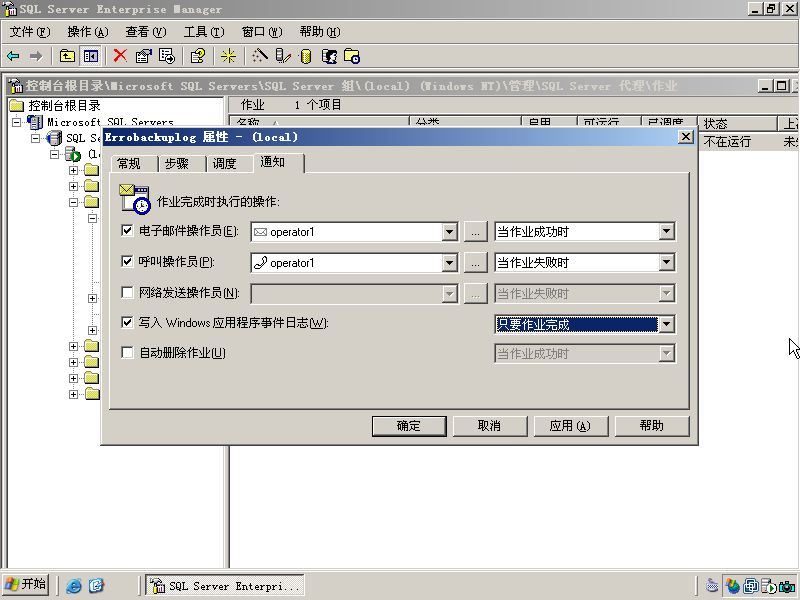Viewport: 800px width, 600px height.
Task: Click the Back arrow toolbar icon
Action: [x=13, y=56]
